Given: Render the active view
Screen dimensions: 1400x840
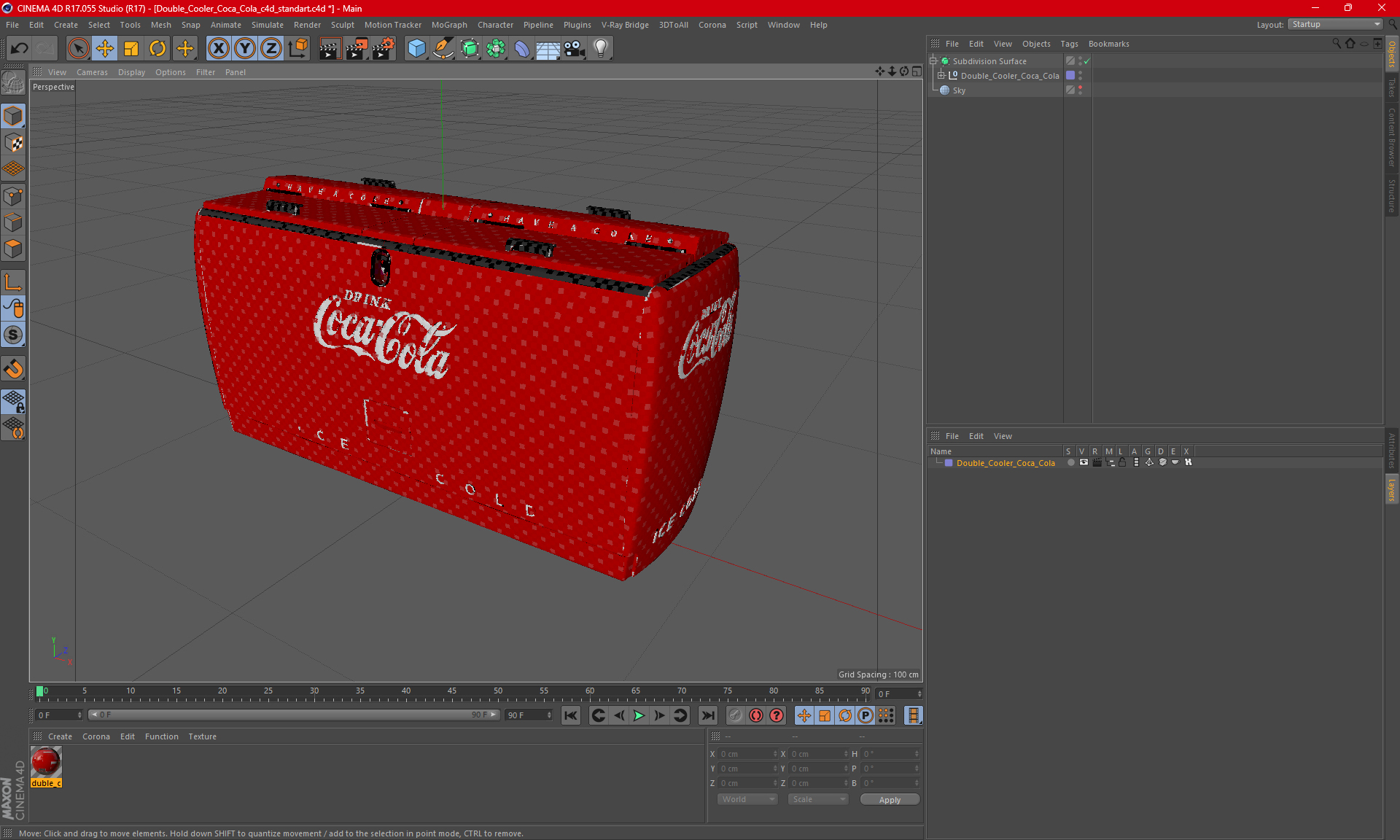Looking at the screenshot, I should pos(330,49).
